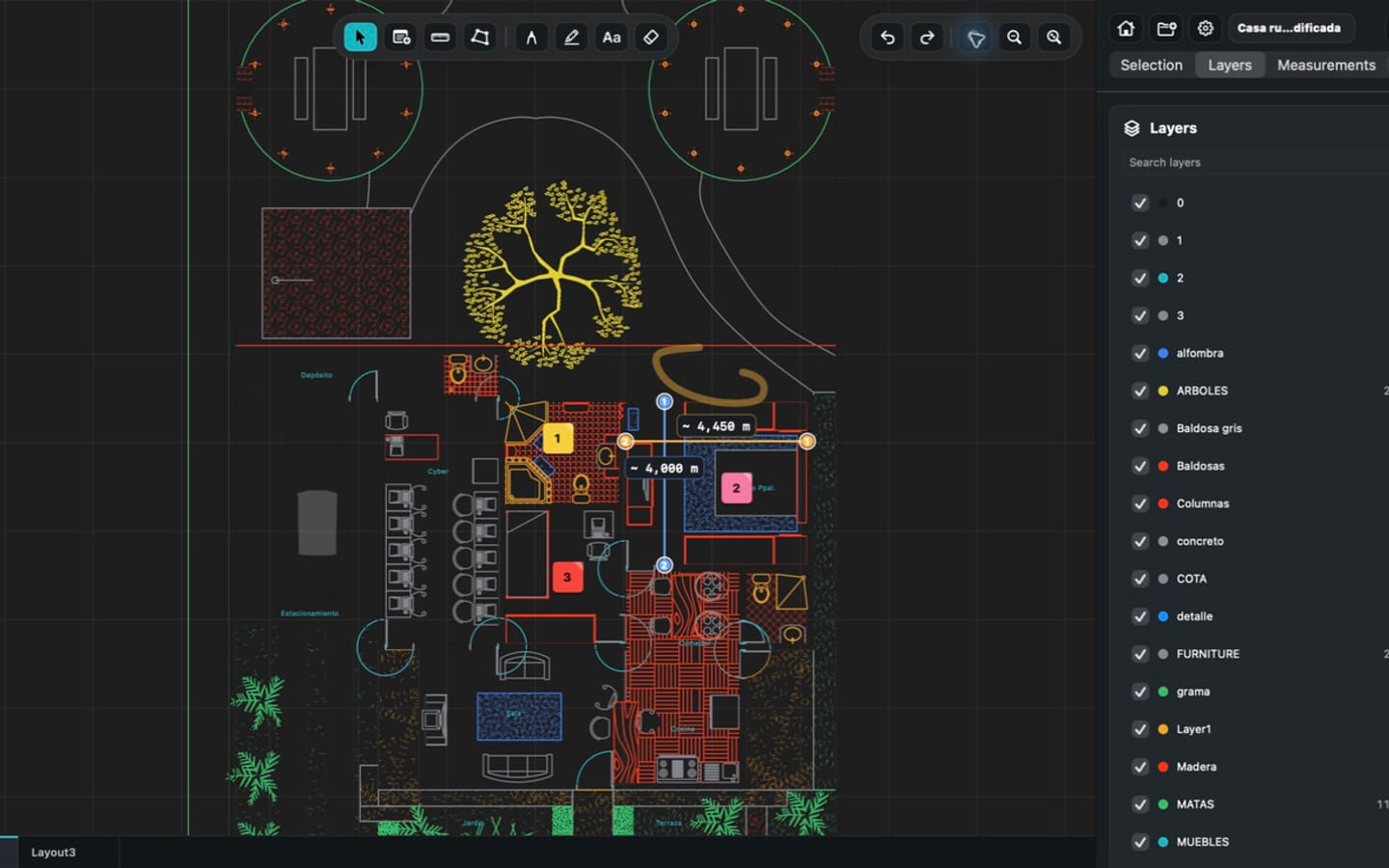Click the Depósito label on plan

316,375
